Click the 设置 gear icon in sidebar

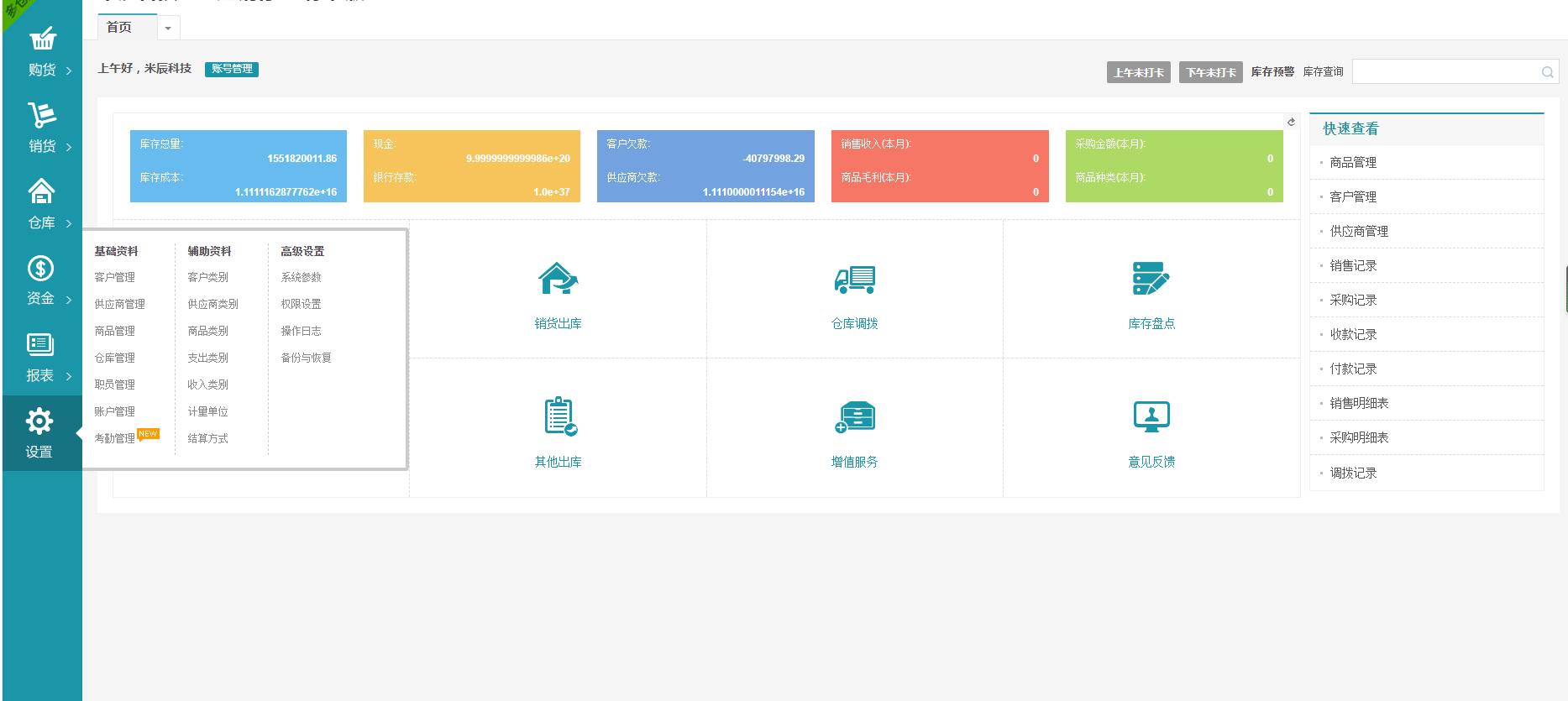[x=39, y=421]
